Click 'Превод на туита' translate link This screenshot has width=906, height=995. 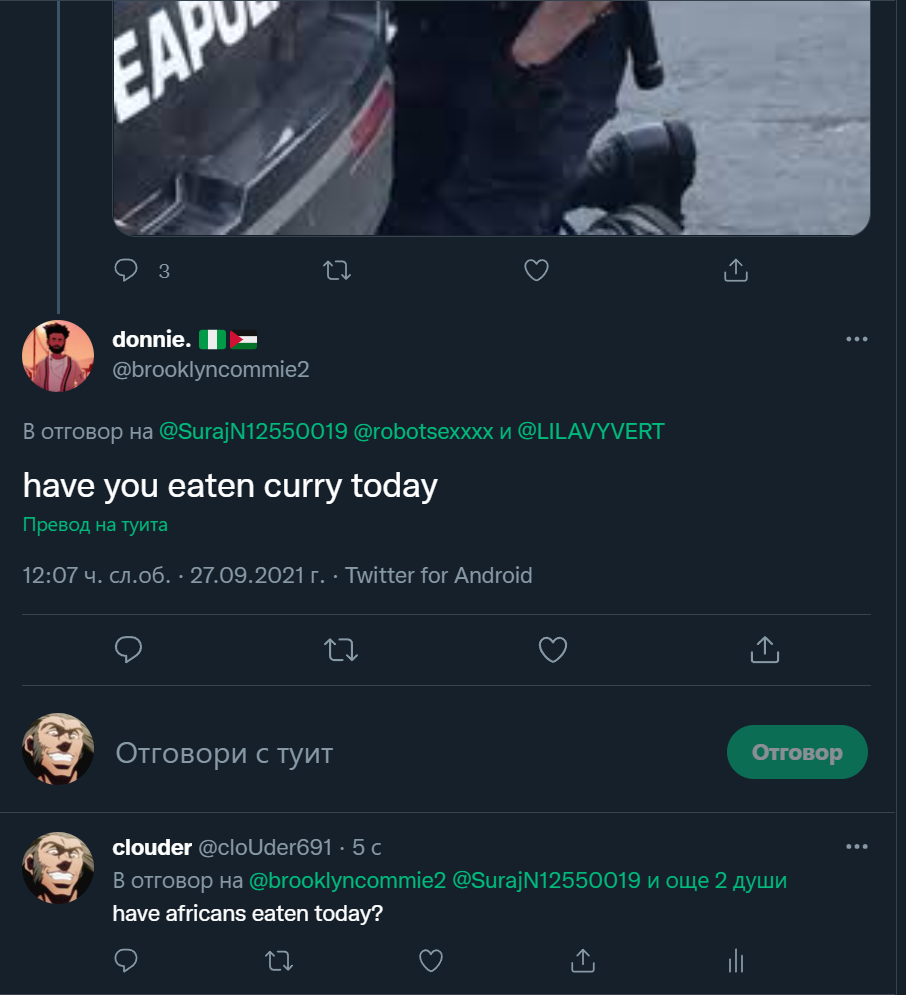95,525
